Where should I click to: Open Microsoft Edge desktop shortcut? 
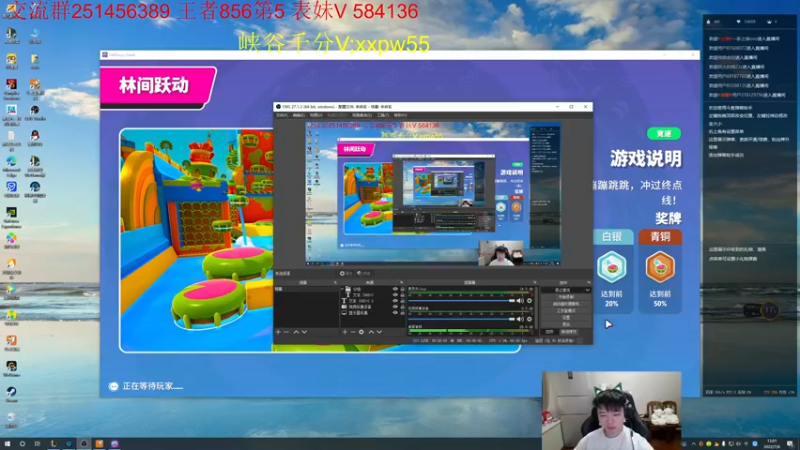point(11,165)
